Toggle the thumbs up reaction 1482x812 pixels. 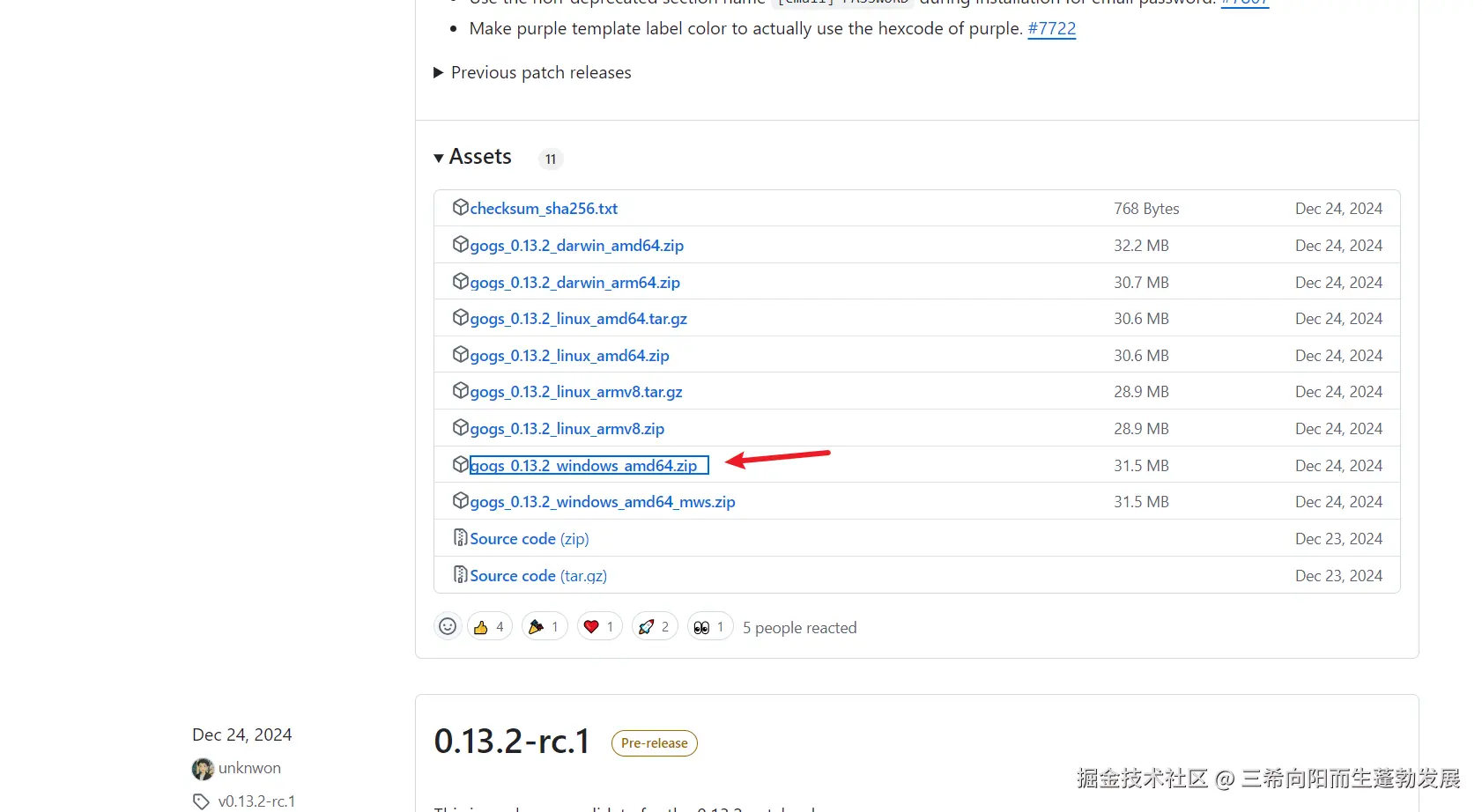490,626
